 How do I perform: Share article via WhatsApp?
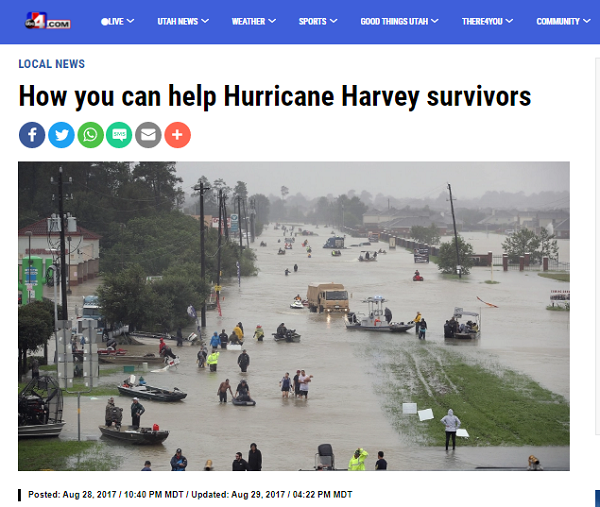coord(90,135)
